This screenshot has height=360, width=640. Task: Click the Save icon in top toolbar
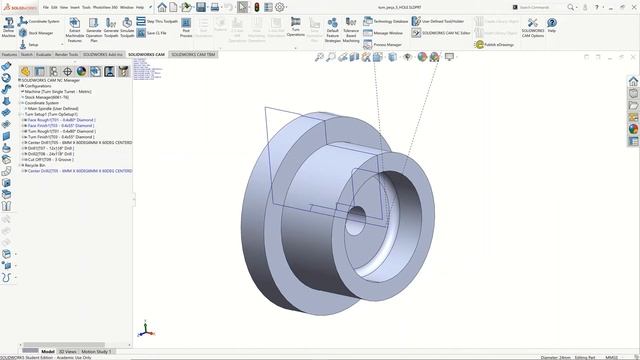pos(201,7)
